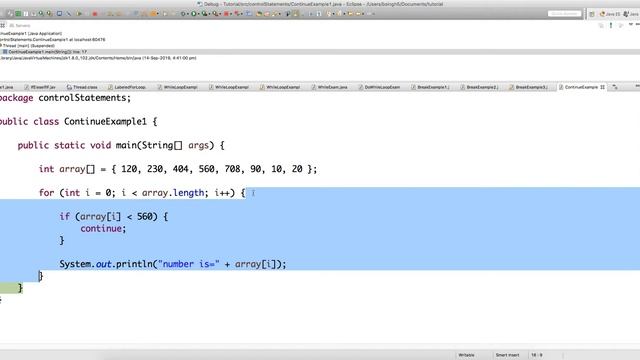The height and width of the screenshot is (360, 640).
Task: Open the BreakExample3 editor tab
Action: (x=528, y=87)
